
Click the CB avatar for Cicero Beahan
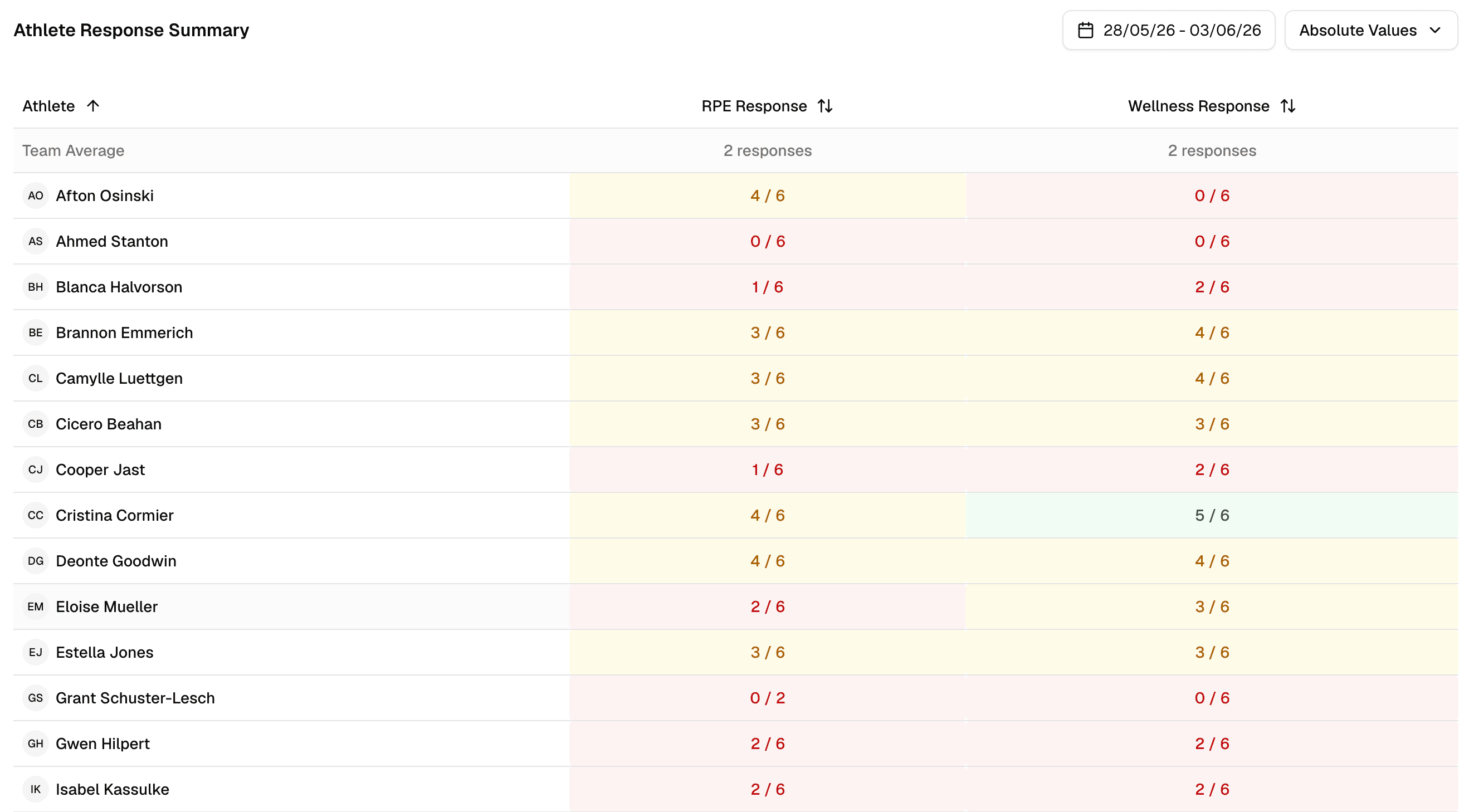coord(36,424)
